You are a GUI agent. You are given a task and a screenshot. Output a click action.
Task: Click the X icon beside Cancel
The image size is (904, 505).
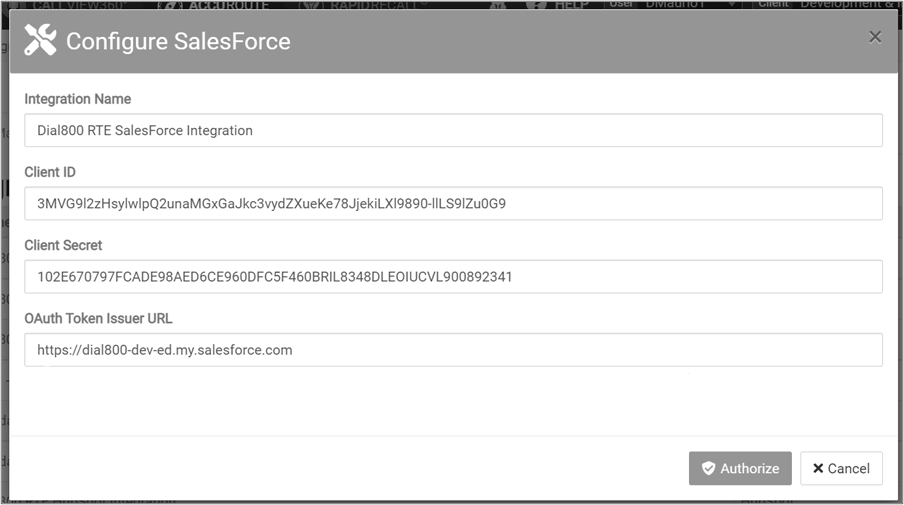click(x=818, y=468)
